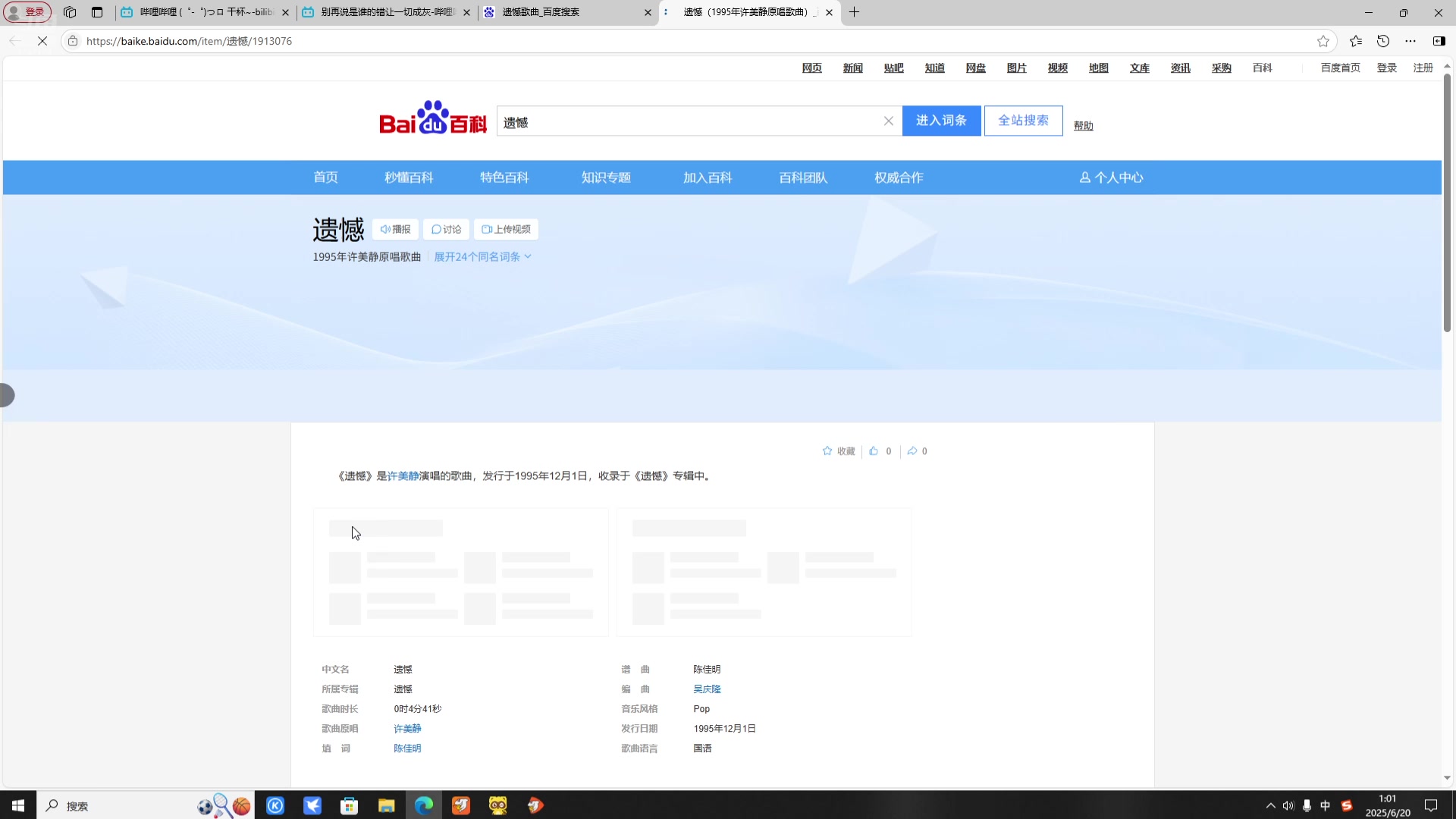Open the Windows Start menu
1456x819 pixels.
click(x=18, y=805)
